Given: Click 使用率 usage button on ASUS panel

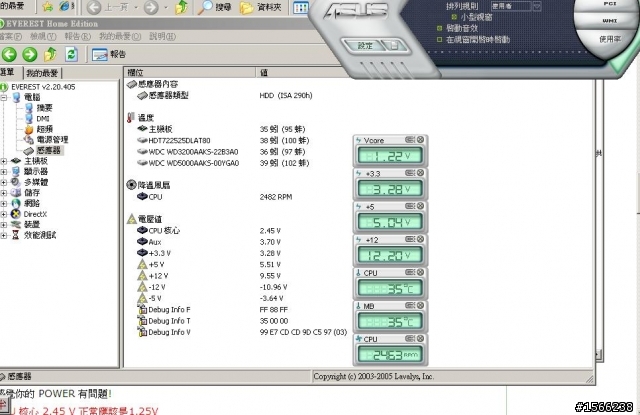Looking at the screenshot, I should point(610,39).
